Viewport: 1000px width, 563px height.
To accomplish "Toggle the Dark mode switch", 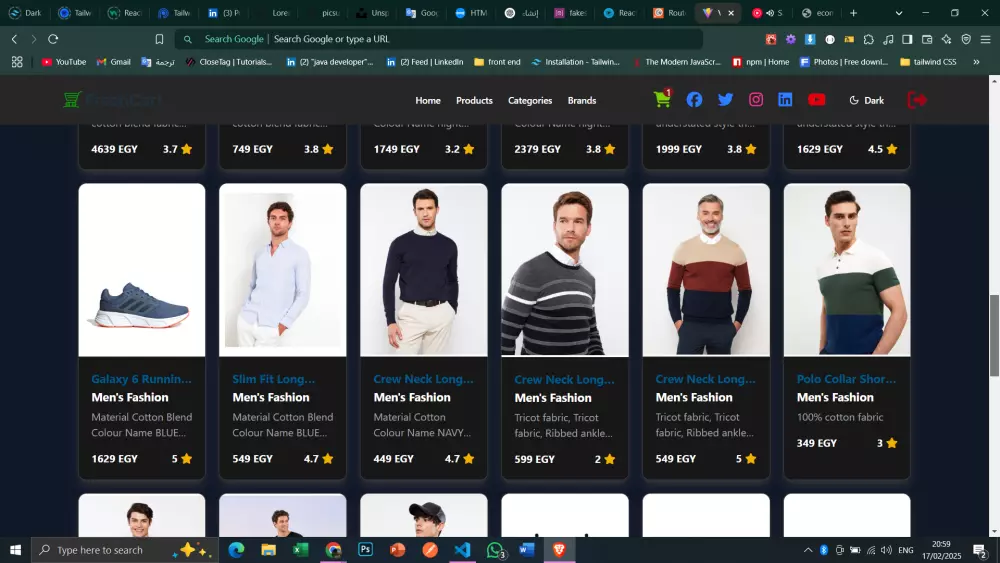I will coord(867,100).
